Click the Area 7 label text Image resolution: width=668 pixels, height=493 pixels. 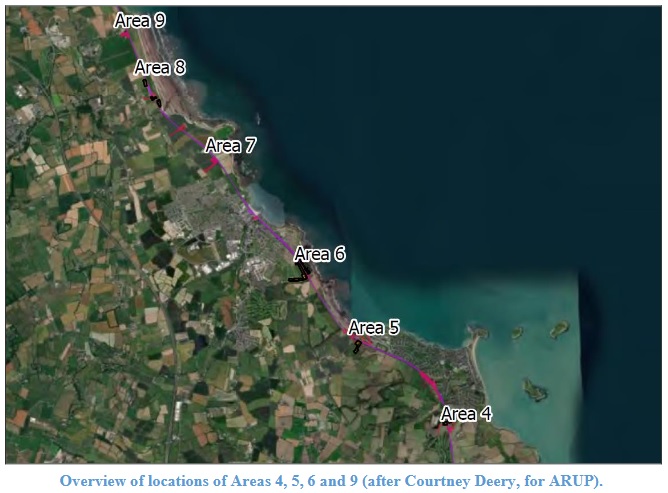tap(230, 145)
